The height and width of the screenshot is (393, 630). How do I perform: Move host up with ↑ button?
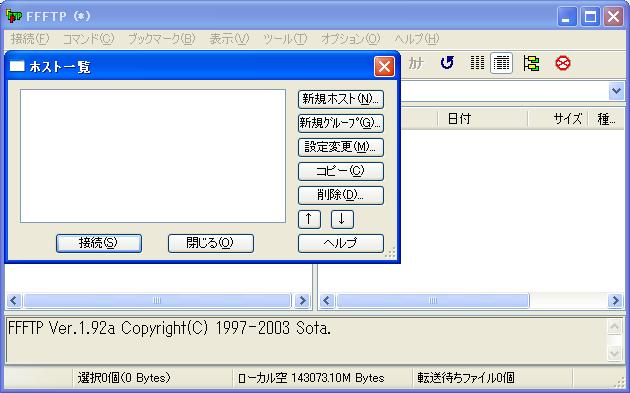tap(309, 219)
